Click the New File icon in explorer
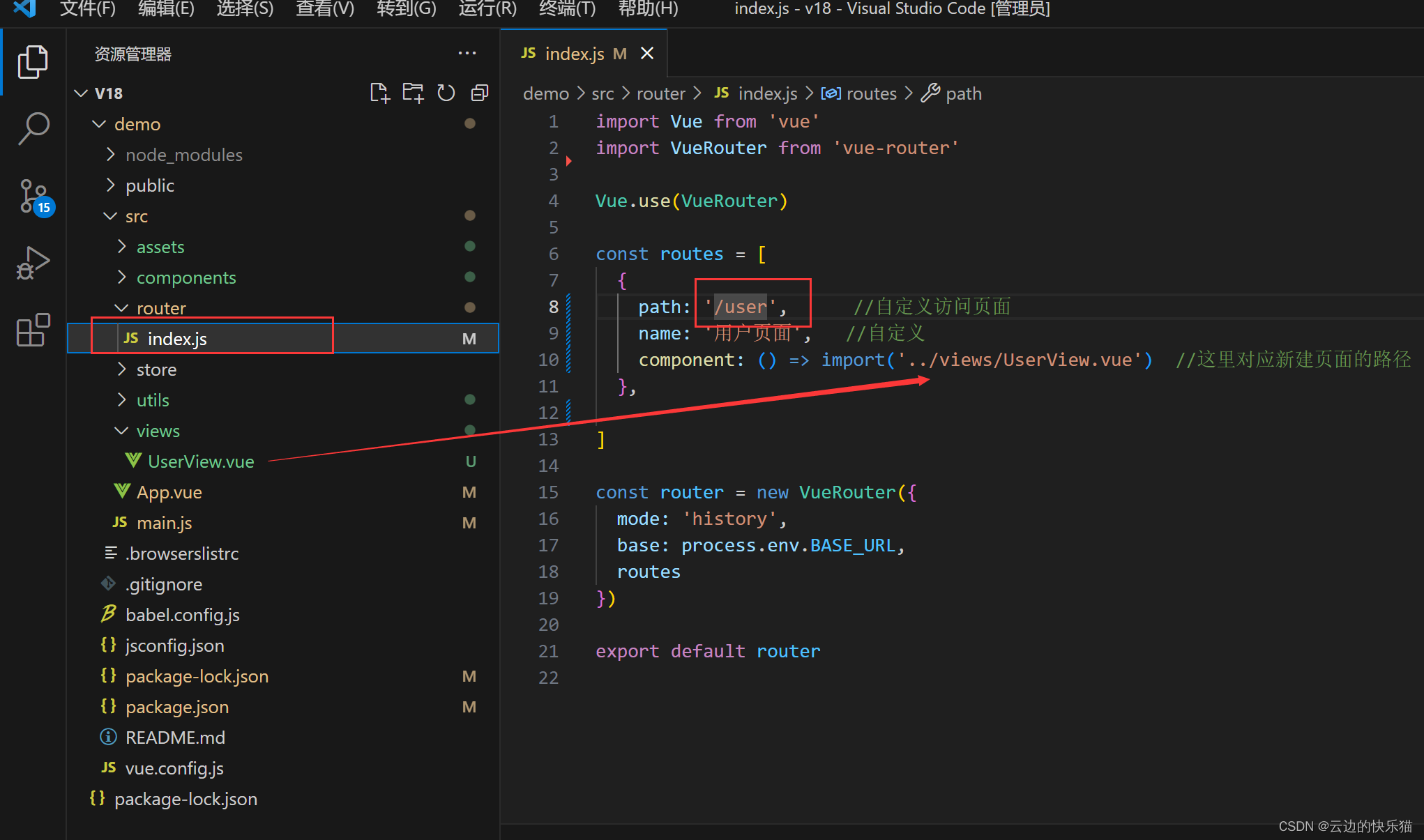 379,93
